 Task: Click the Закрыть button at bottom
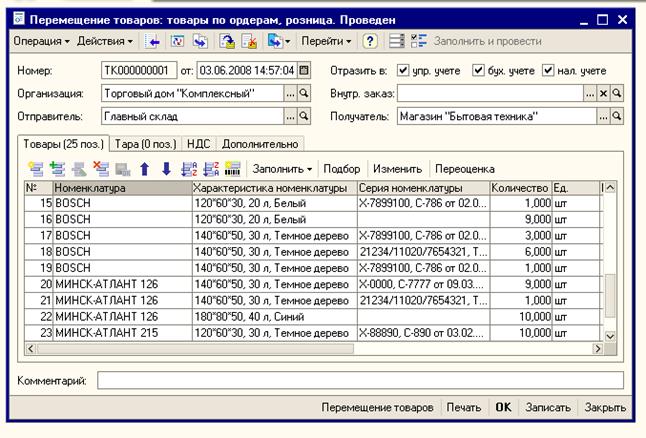(605, 407)
